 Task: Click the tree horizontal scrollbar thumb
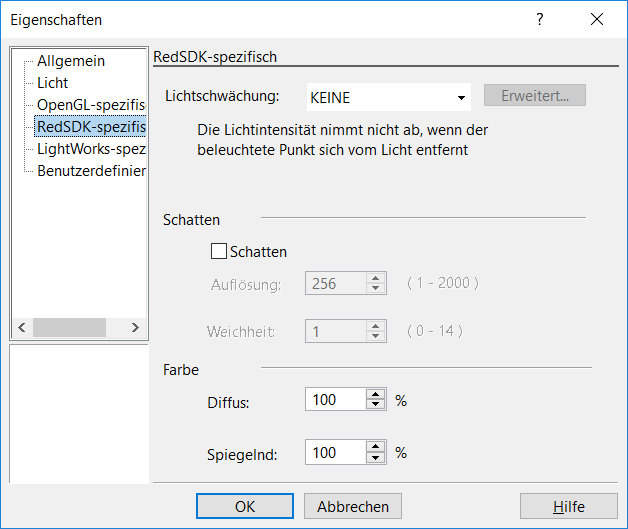[69, 328]
